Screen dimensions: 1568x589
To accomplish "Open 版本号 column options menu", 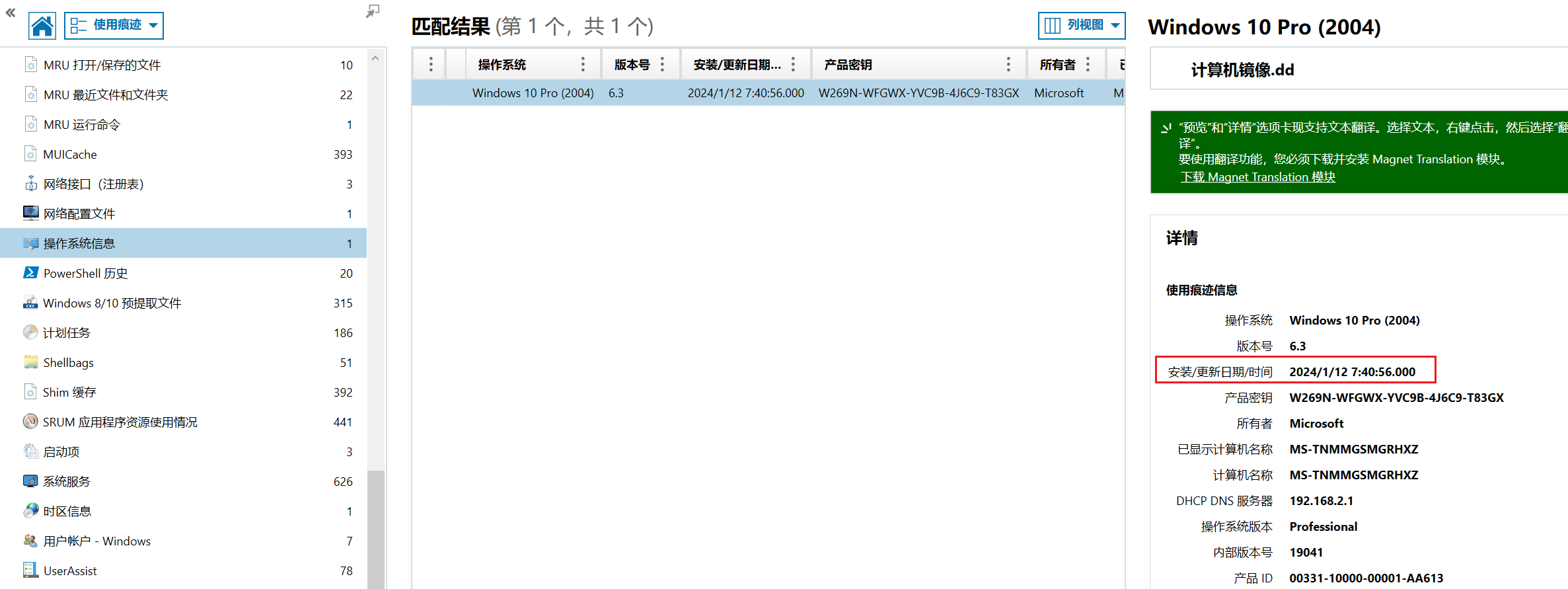I will click(662, 64).
